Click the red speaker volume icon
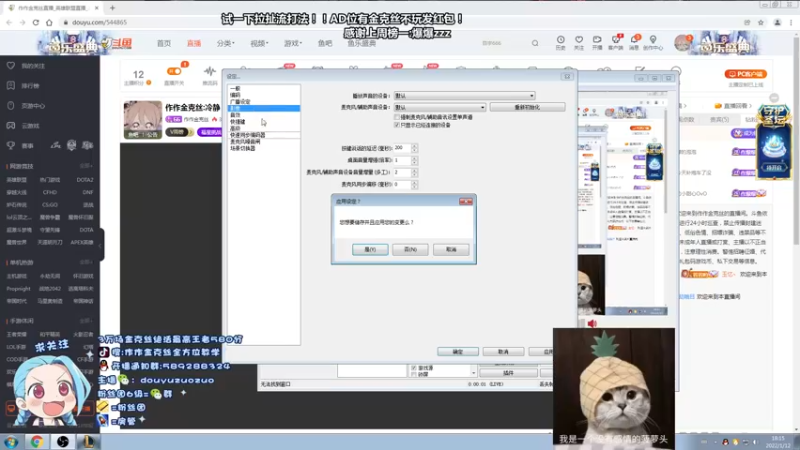This screenshot has width=800, height=450. (x=592, y=323)
